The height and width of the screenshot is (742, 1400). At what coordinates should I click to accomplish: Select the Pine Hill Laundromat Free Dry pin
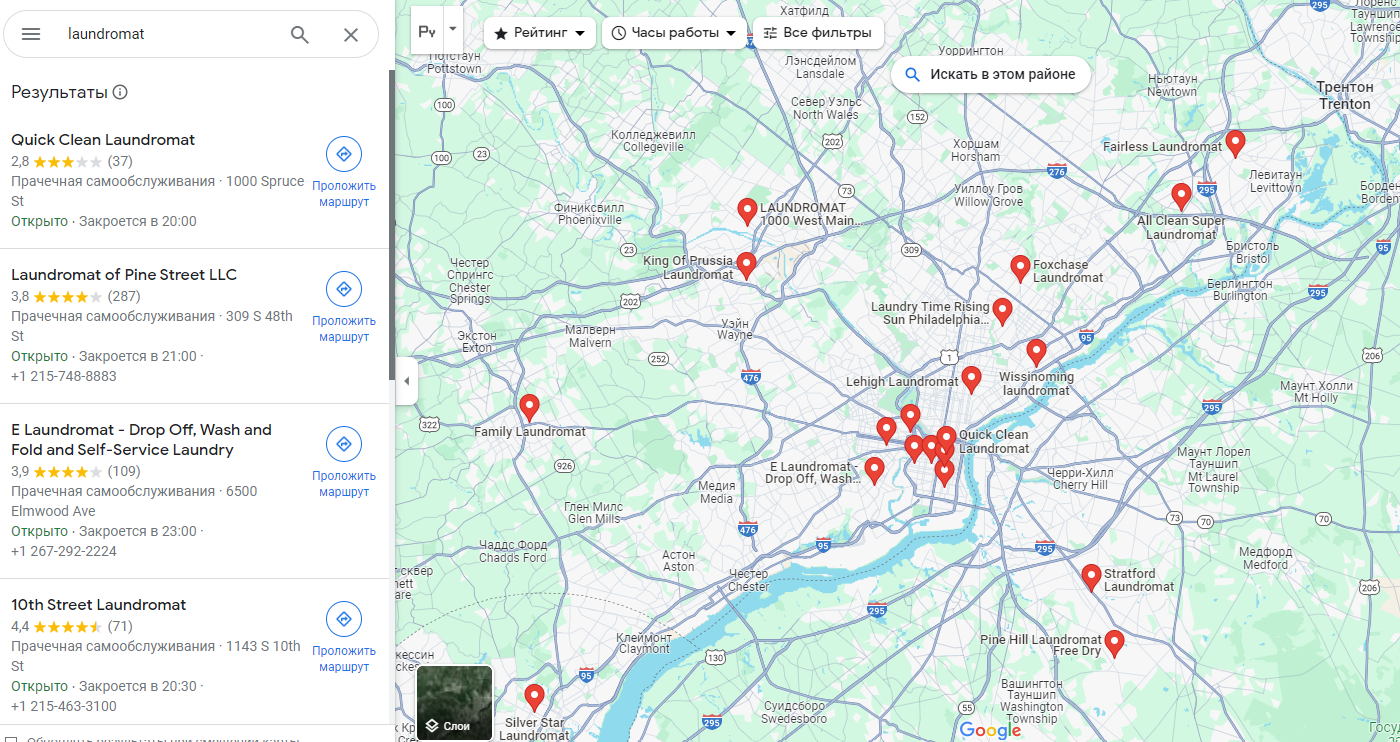(1114, 643)
